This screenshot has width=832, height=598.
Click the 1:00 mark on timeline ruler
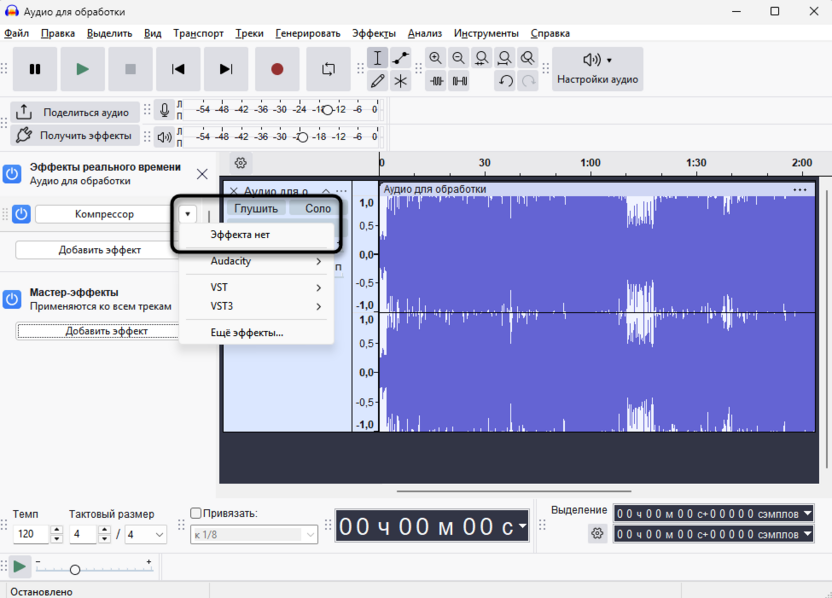click(x=590, y=163)
